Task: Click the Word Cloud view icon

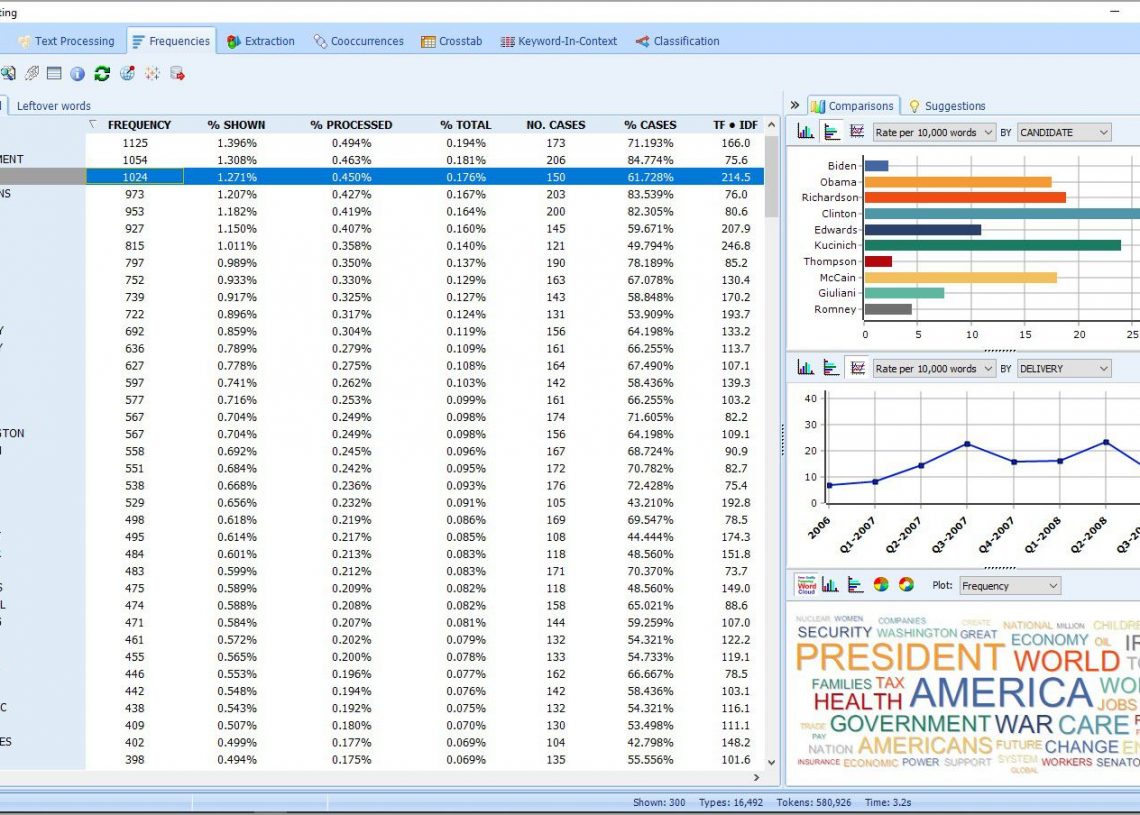Action: 806,585
